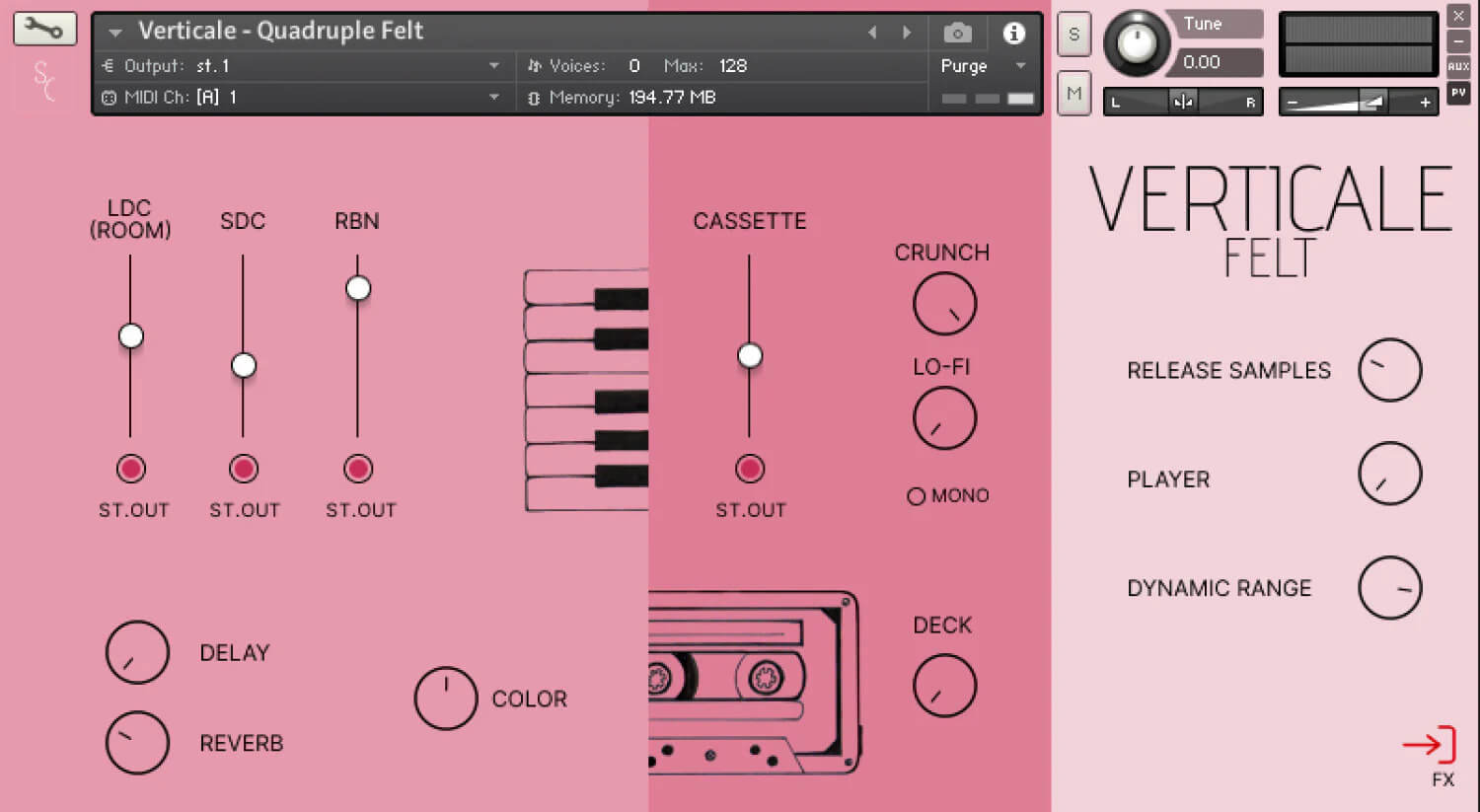
Task: Click the ST.OUT indicator under the LDC fader
Action: 131,469
